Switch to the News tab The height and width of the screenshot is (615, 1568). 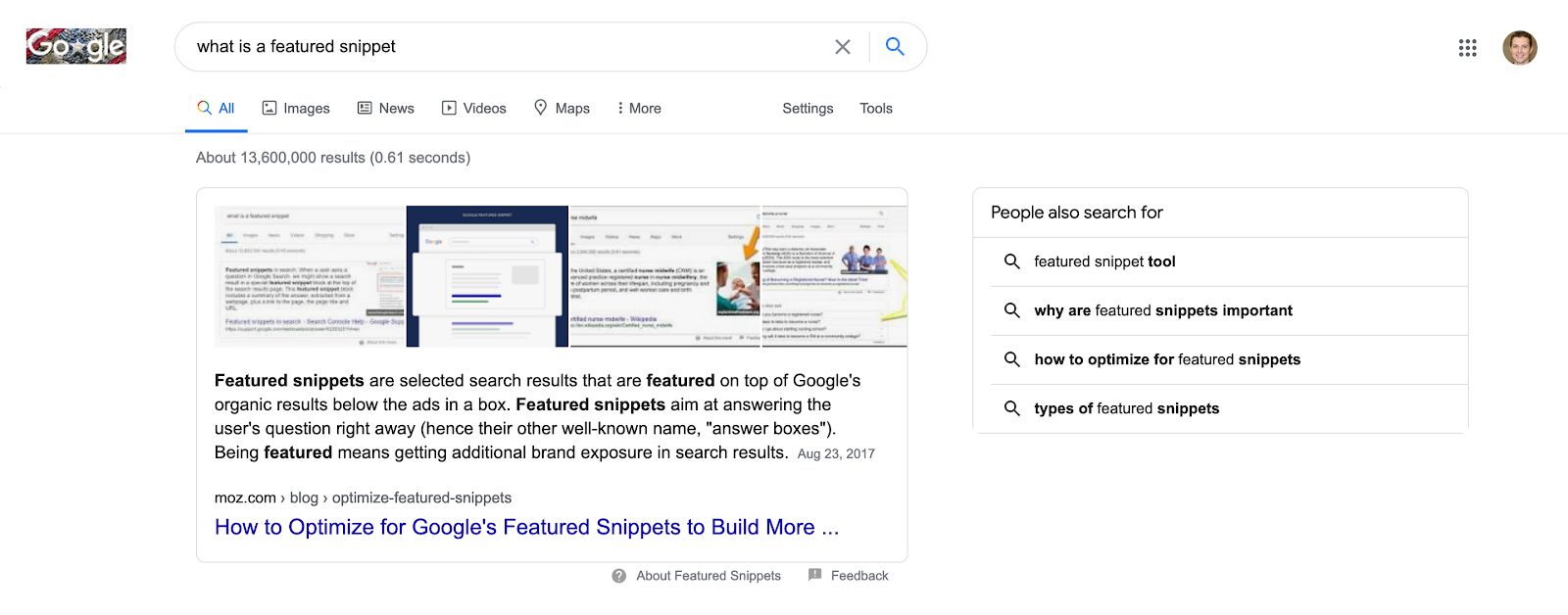click(x=386, y=109)
